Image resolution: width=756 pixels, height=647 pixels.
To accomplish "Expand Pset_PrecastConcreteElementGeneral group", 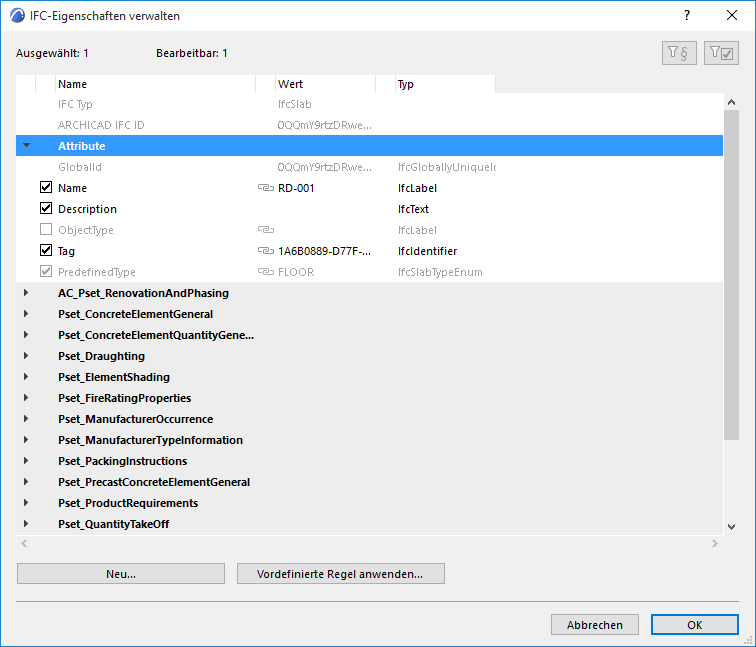I will tap(26, 482).
